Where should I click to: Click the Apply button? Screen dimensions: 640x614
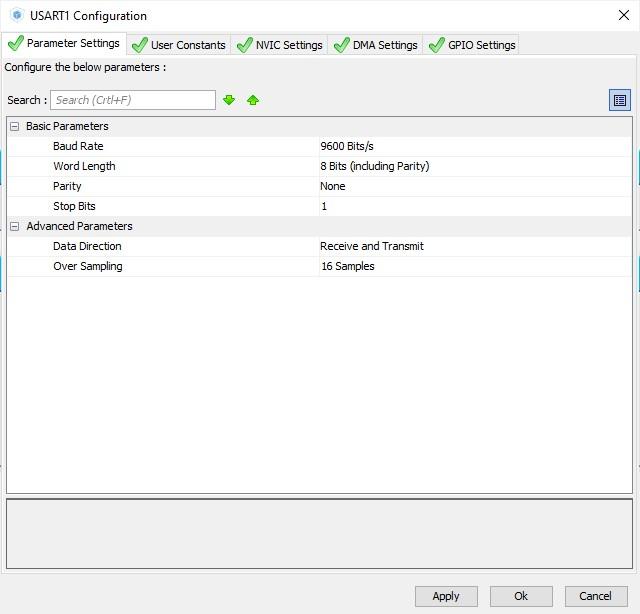click(446, 596)
